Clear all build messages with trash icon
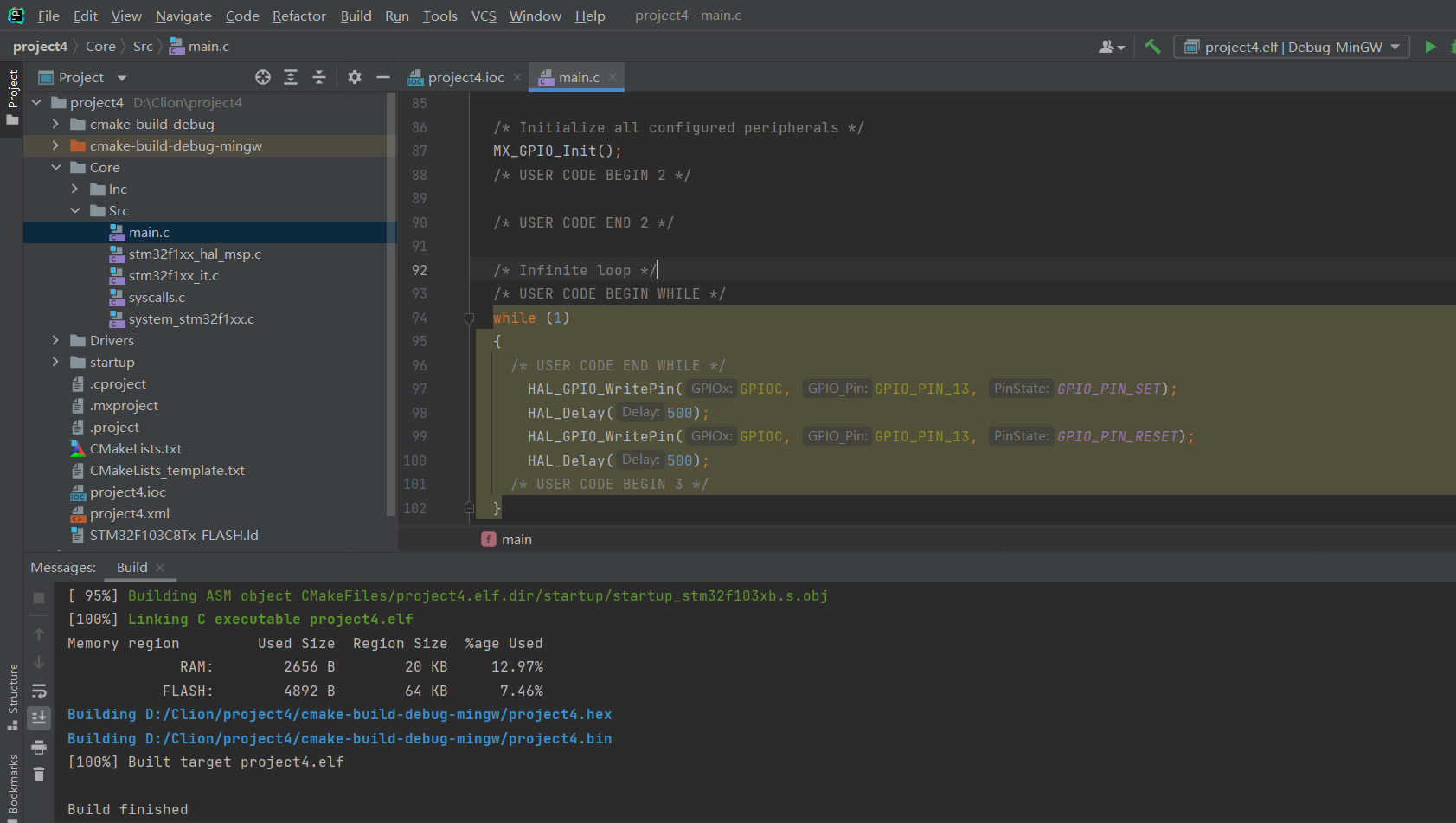 click(39, 774)
